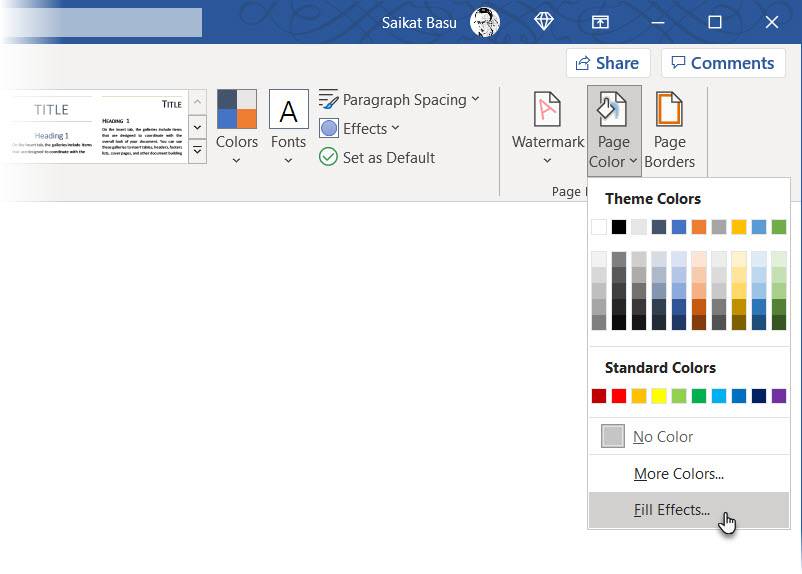
Task: Click the Watermark icon
Action: pos(547,110)
